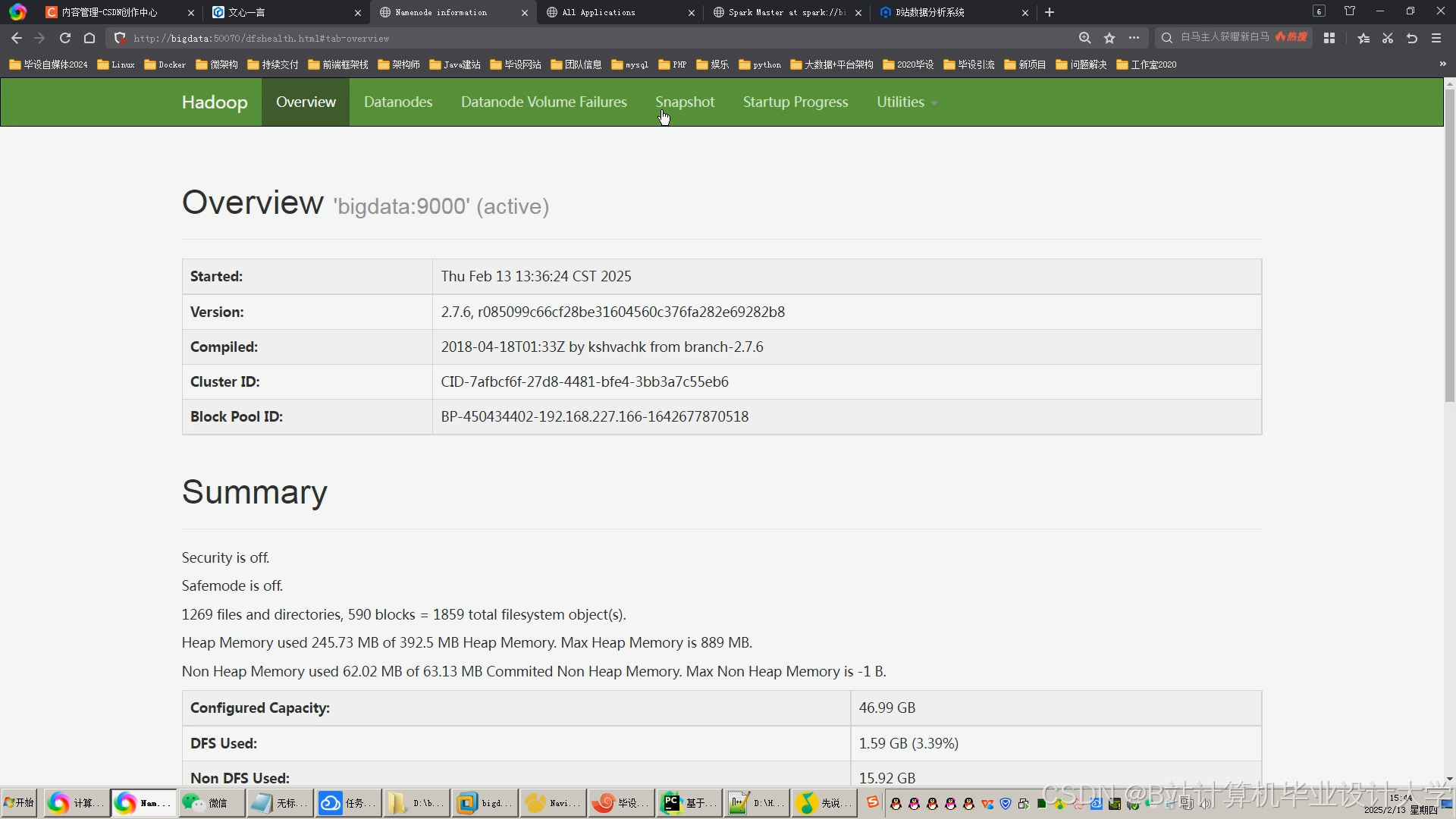Open the address bar three-dots menu
Viewport: 1456px width, 819px height.
click(x=1134, y=38)
